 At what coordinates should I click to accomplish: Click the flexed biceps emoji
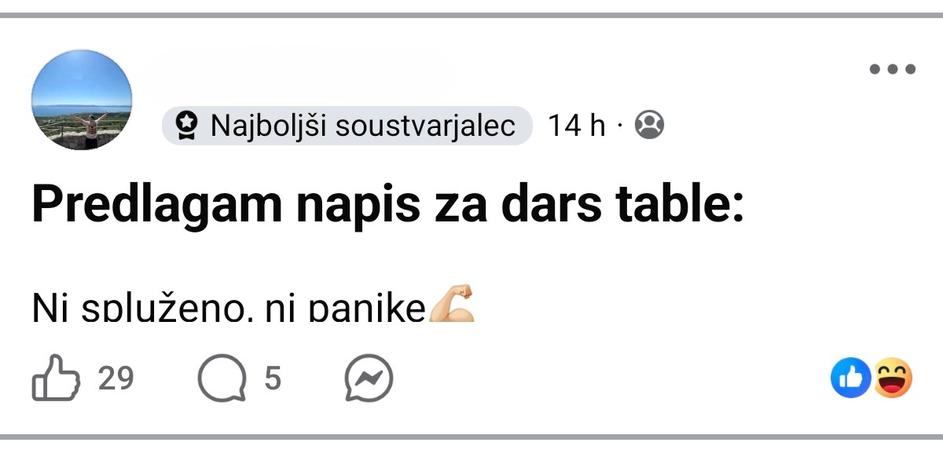[x=451, y=305]
